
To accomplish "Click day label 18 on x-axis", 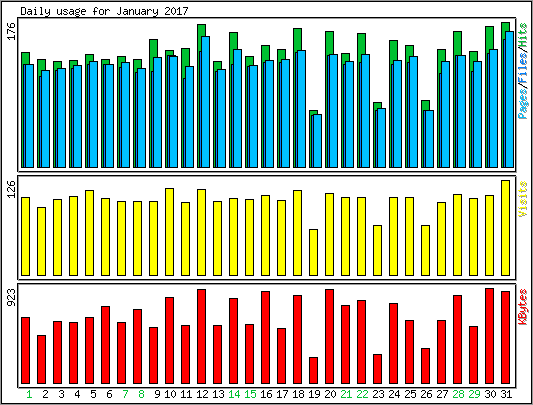I will tap(298, 394).
